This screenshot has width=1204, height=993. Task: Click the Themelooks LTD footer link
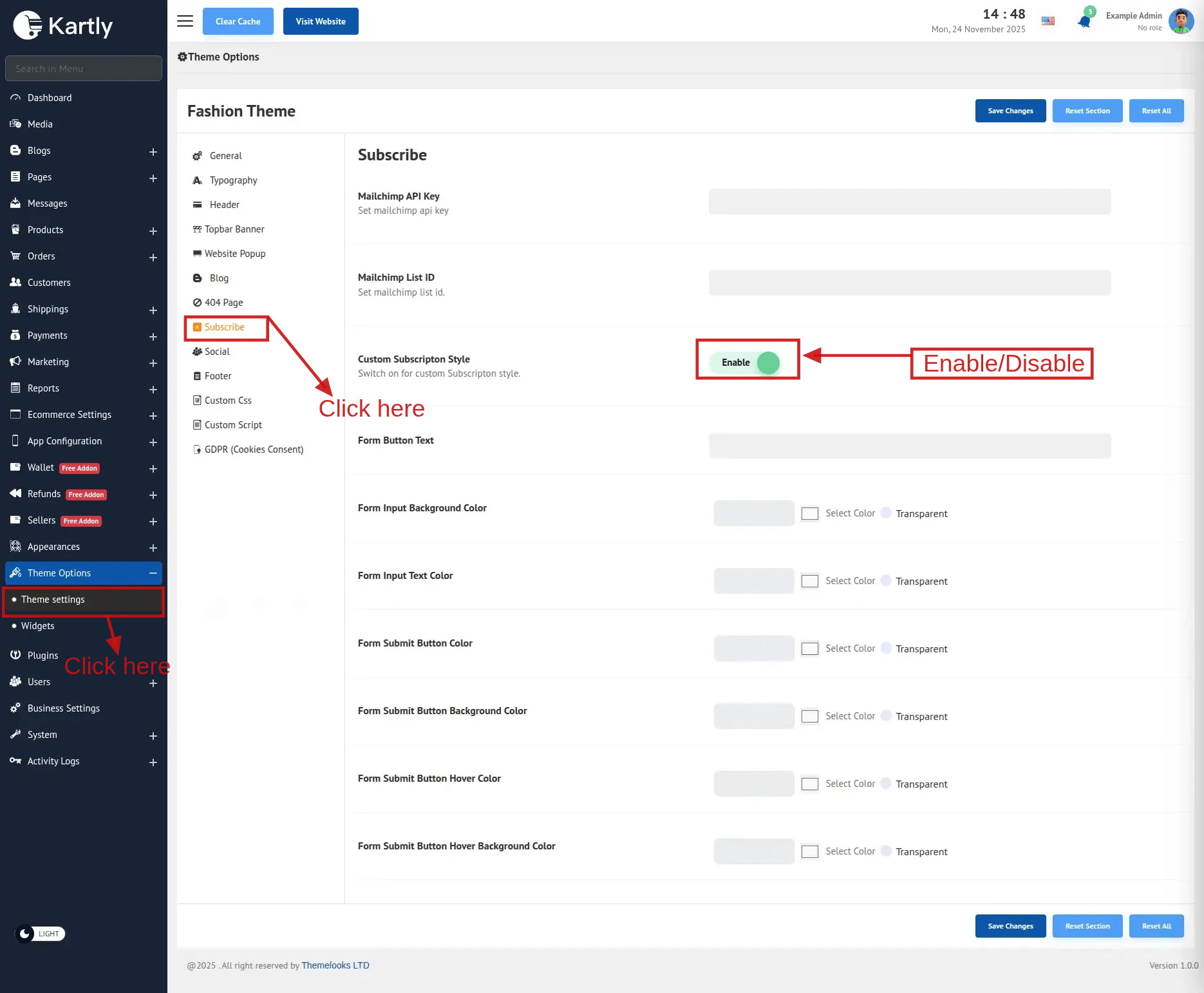pyautogui.click(x=335, y=965)
